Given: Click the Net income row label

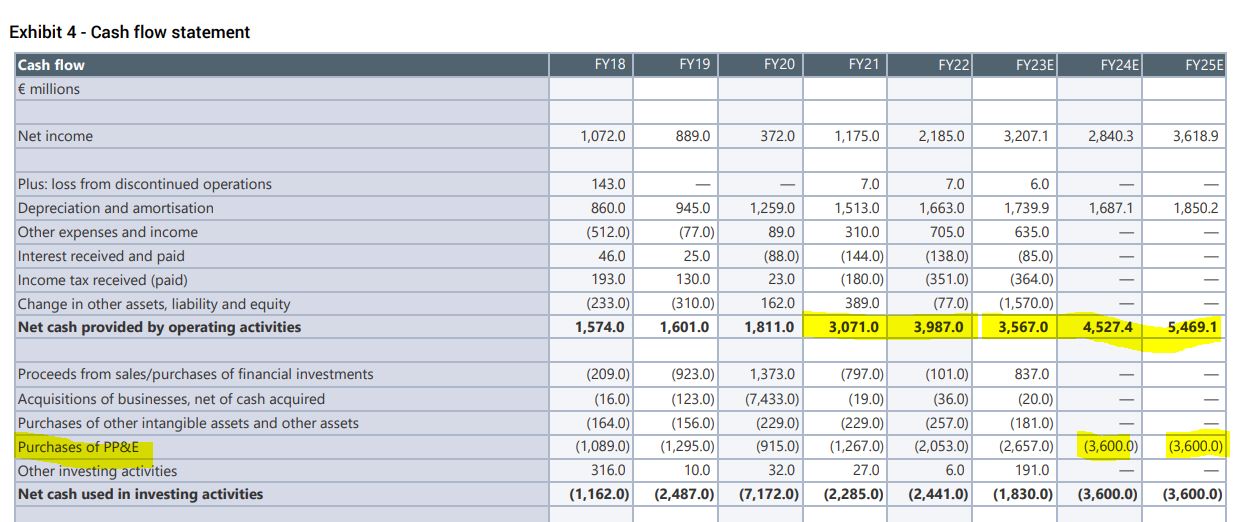Looking at the screenshot, I should (55, 136).
